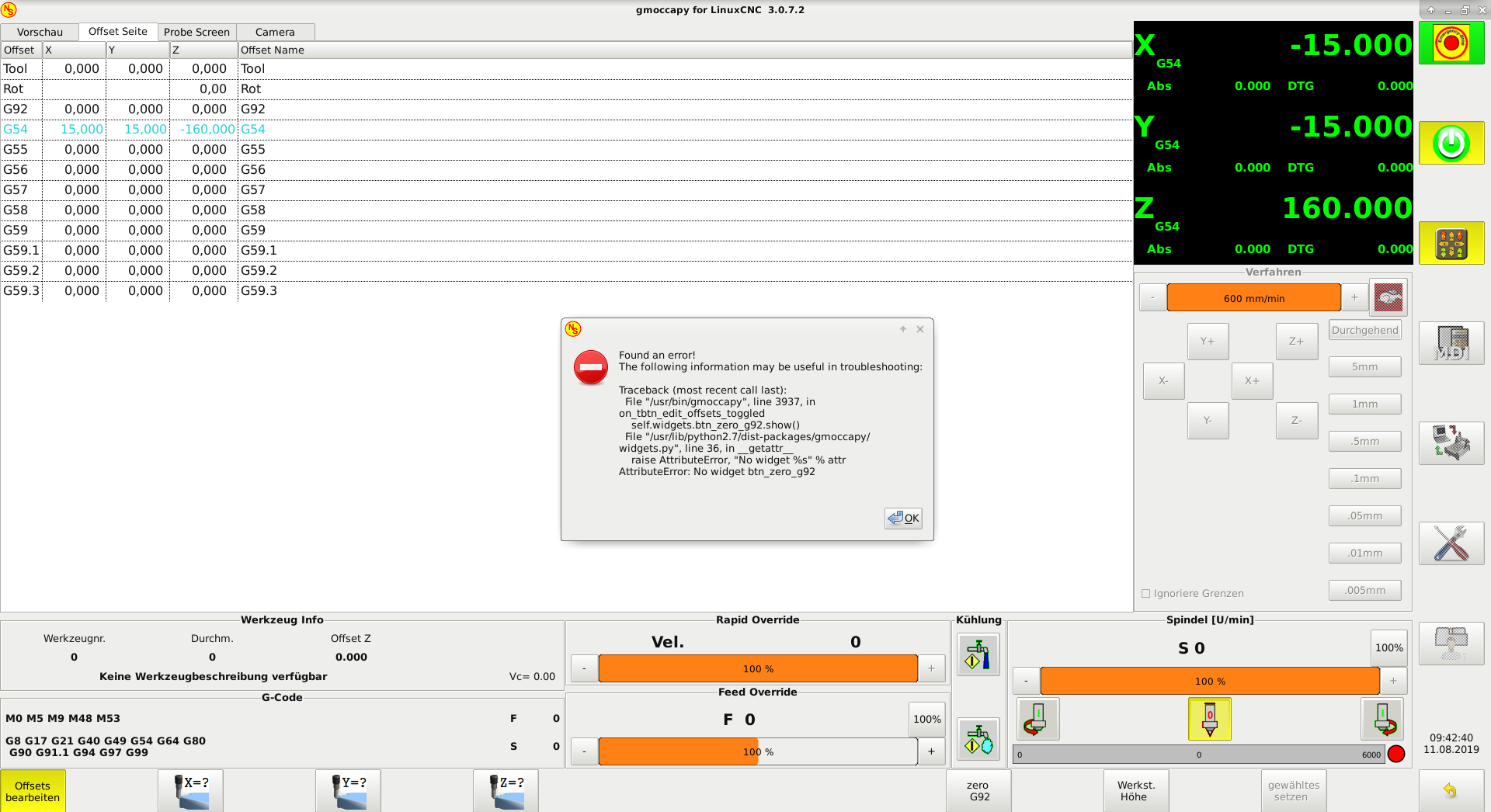The image size is (1491, 812).
Task: Start spindle forward icon
Action: (1382, 719)
